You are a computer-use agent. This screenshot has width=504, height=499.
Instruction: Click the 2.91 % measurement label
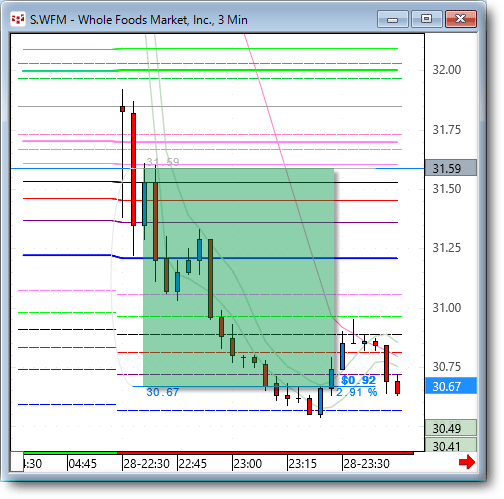(356, 392)
